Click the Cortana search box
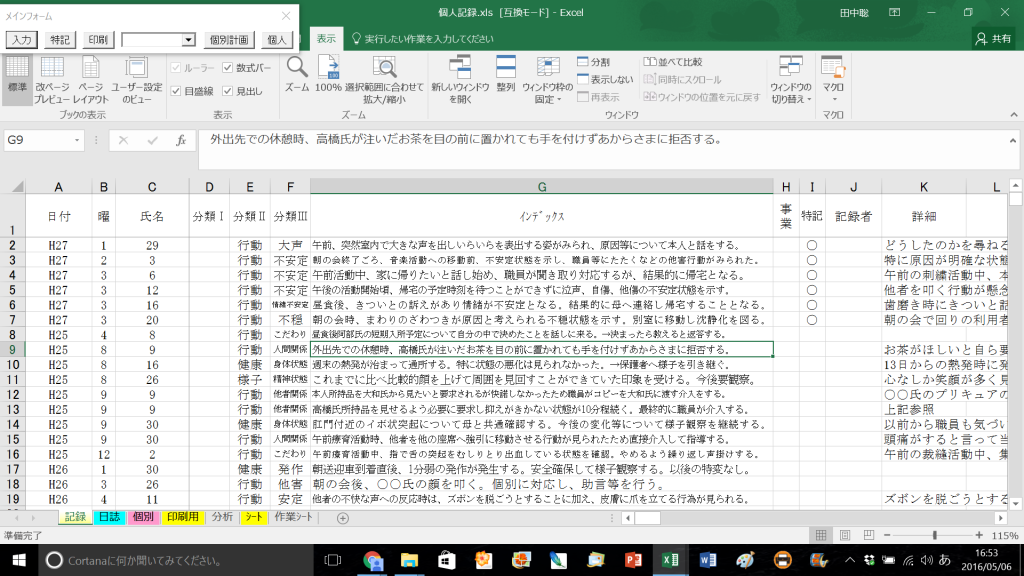Image resolution: width=1024 pixels, height=576 pixels. pos(176,560)
